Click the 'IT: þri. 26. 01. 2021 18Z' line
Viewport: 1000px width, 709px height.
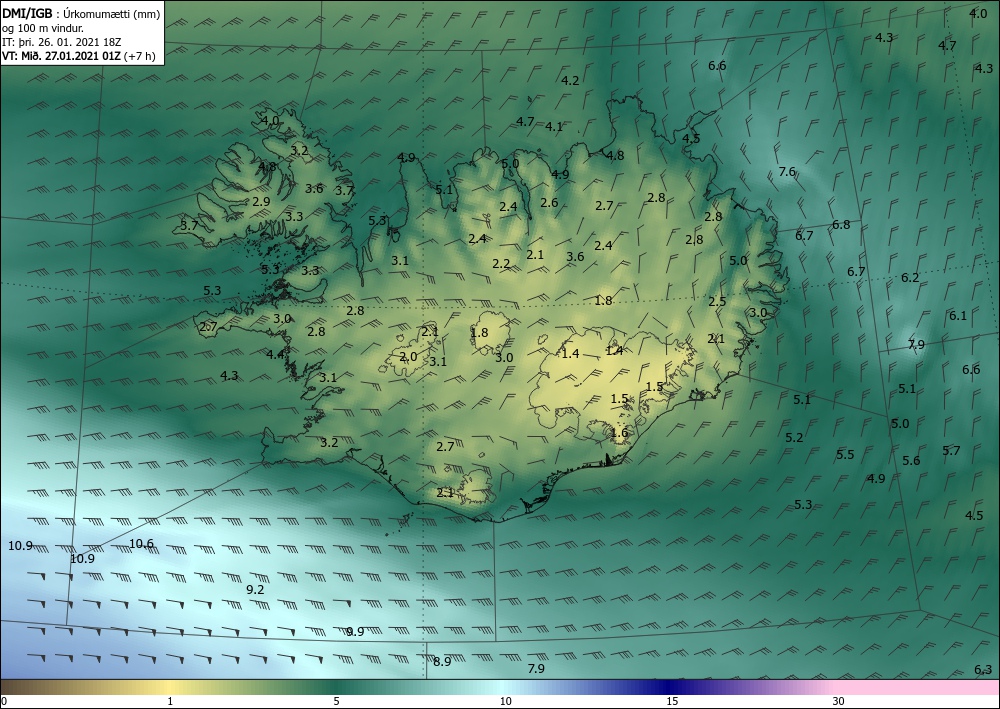(62, 41)
